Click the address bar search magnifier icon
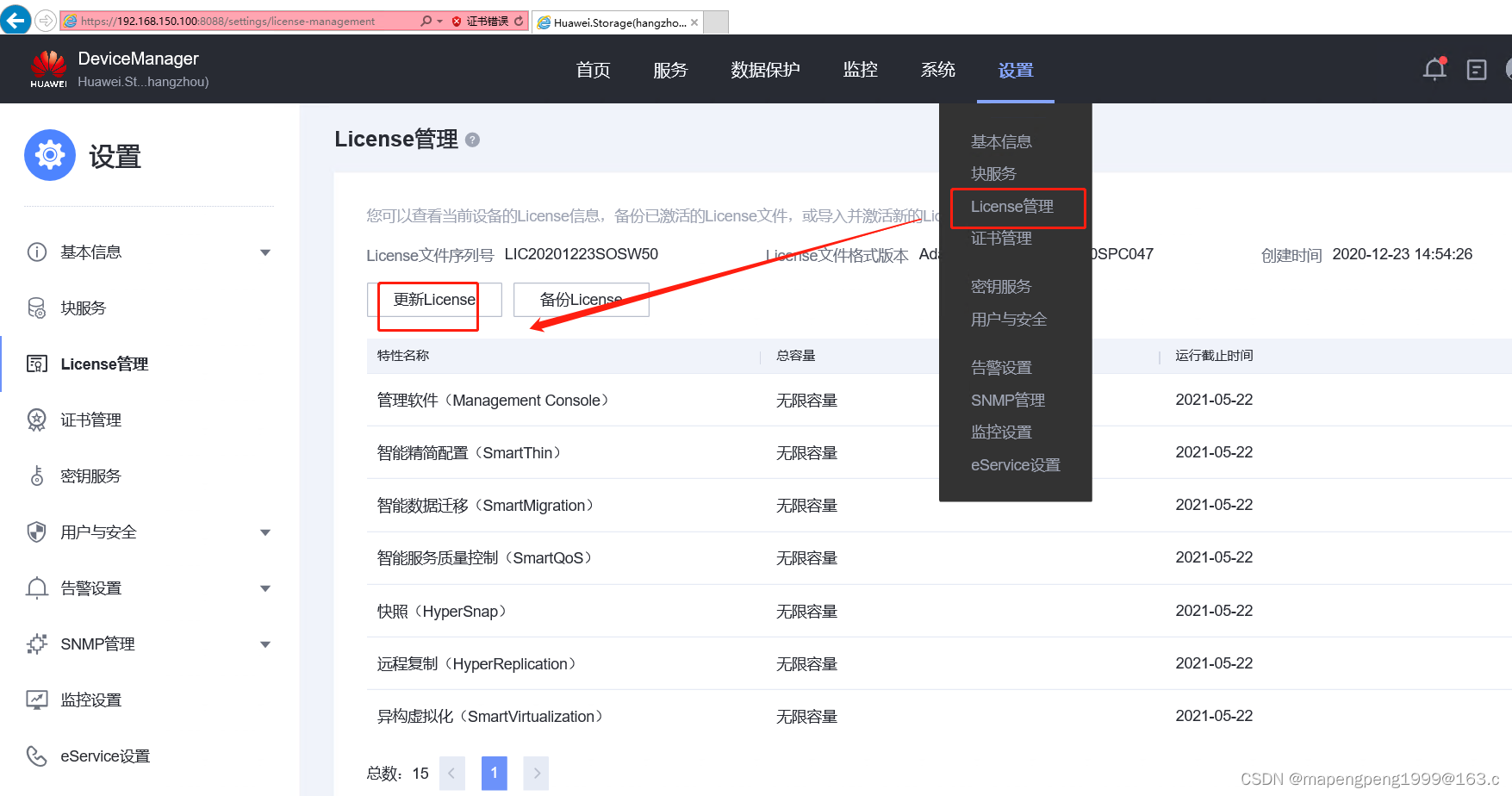This screenshot has width=1512, height=796. pos(426,21)
